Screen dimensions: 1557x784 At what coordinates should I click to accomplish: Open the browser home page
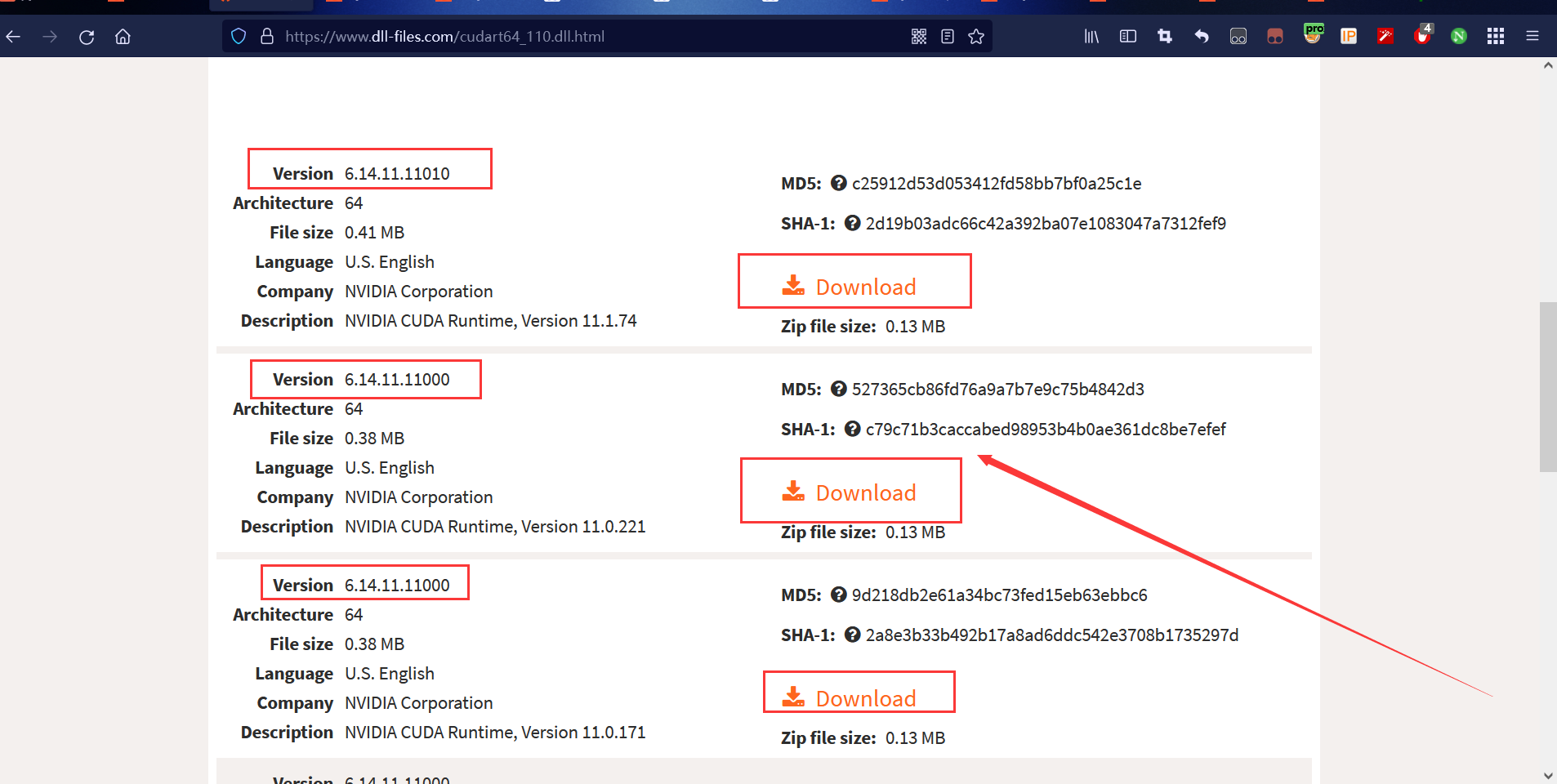pyautogui.click(x=123, y=37)
